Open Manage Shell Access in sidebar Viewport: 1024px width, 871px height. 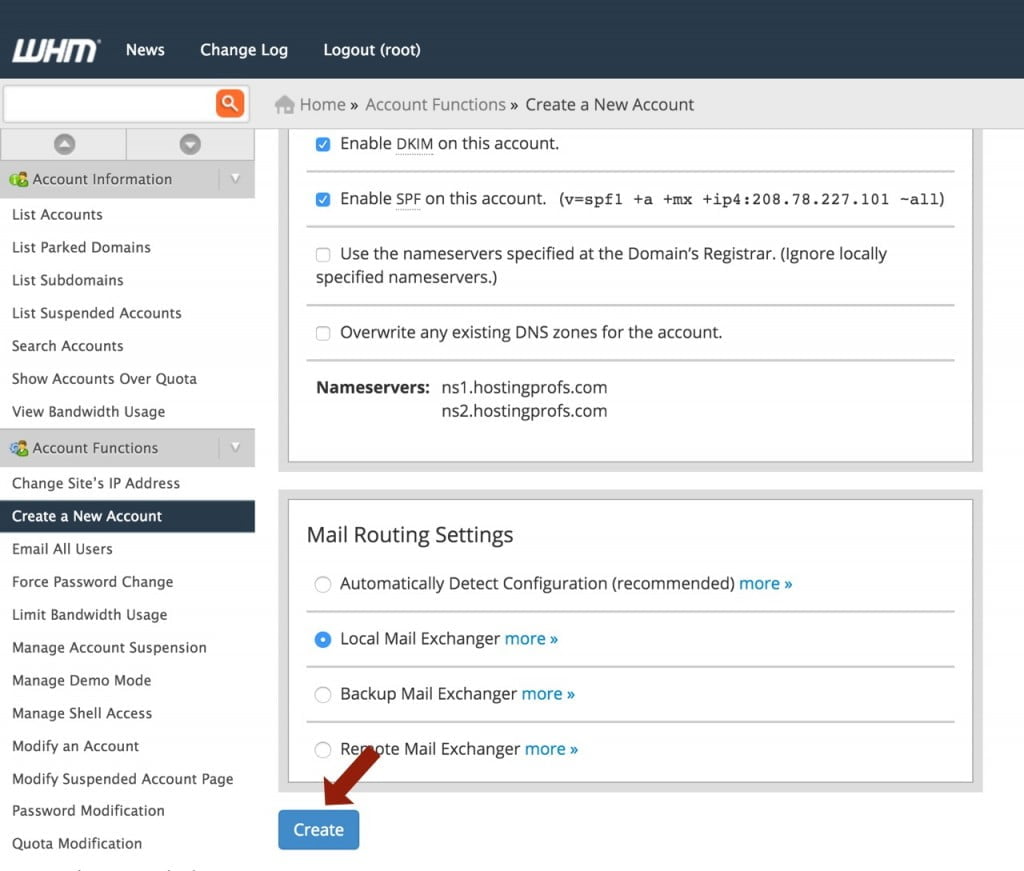pyautogui.click(x=82, y=714)
